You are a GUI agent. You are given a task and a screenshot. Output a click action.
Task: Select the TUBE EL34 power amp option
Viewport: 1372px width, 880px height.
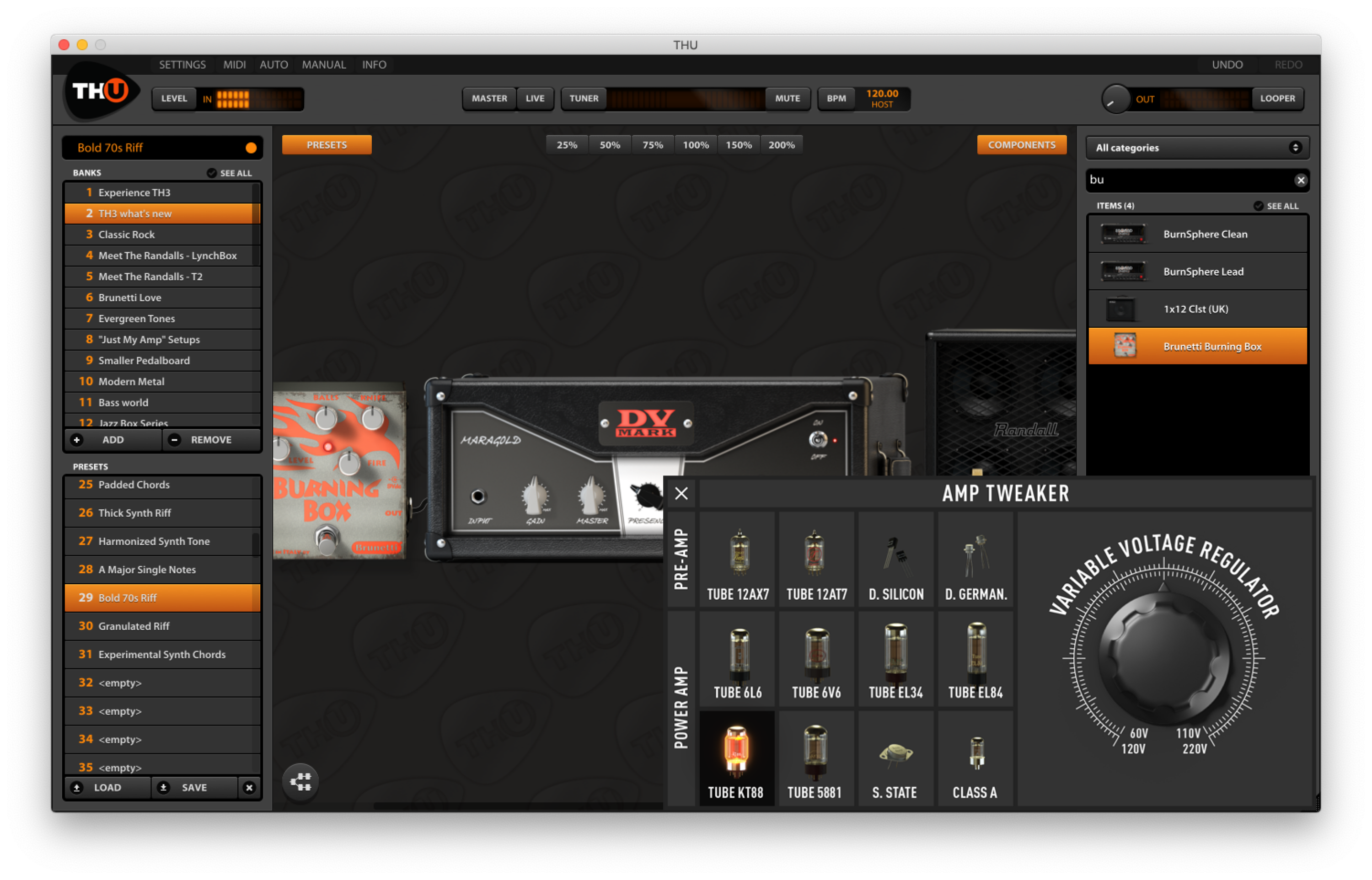coord(896,659)
